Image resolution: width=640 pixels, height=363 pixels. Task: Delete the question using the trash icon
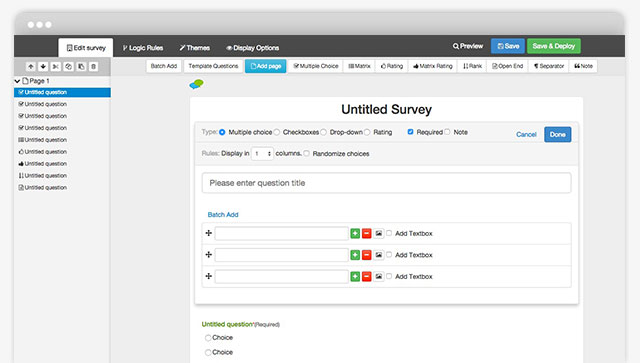click(93, 67)
